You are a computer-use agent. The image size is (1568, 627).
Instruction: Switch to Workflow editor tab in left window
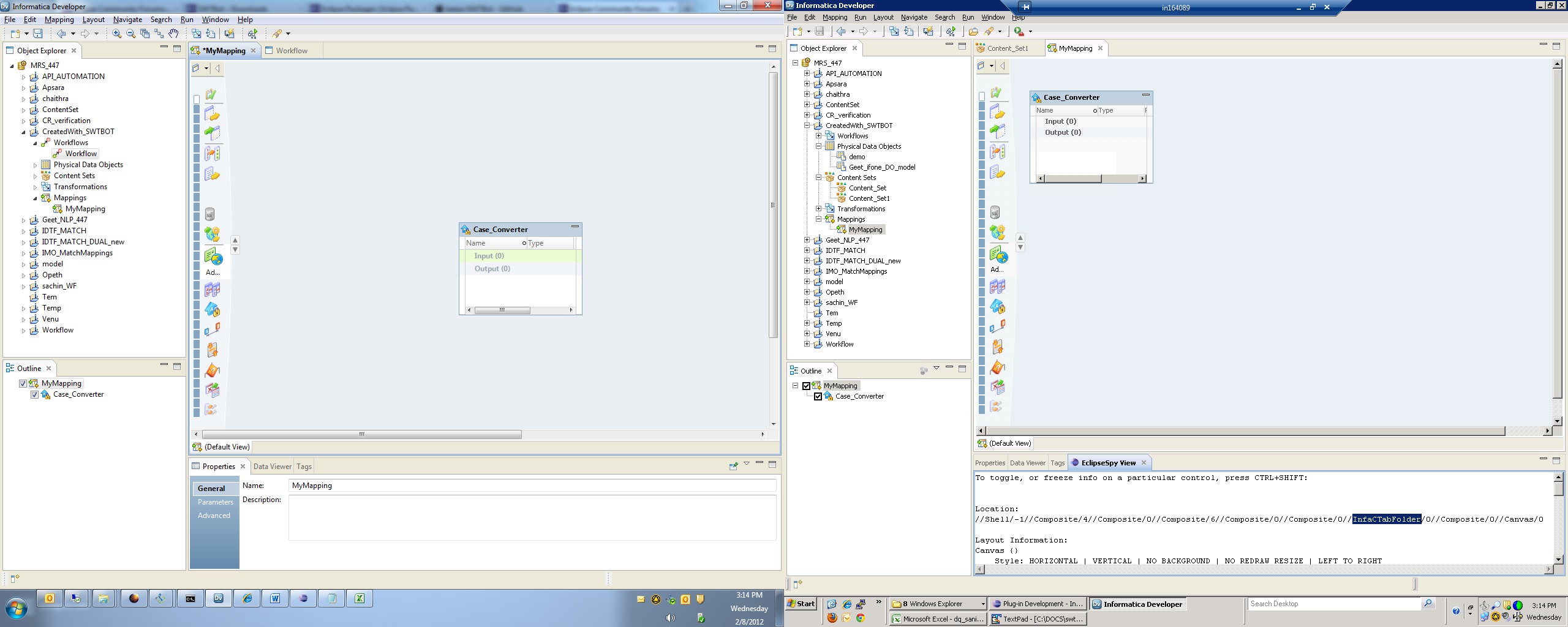point(292,51)
